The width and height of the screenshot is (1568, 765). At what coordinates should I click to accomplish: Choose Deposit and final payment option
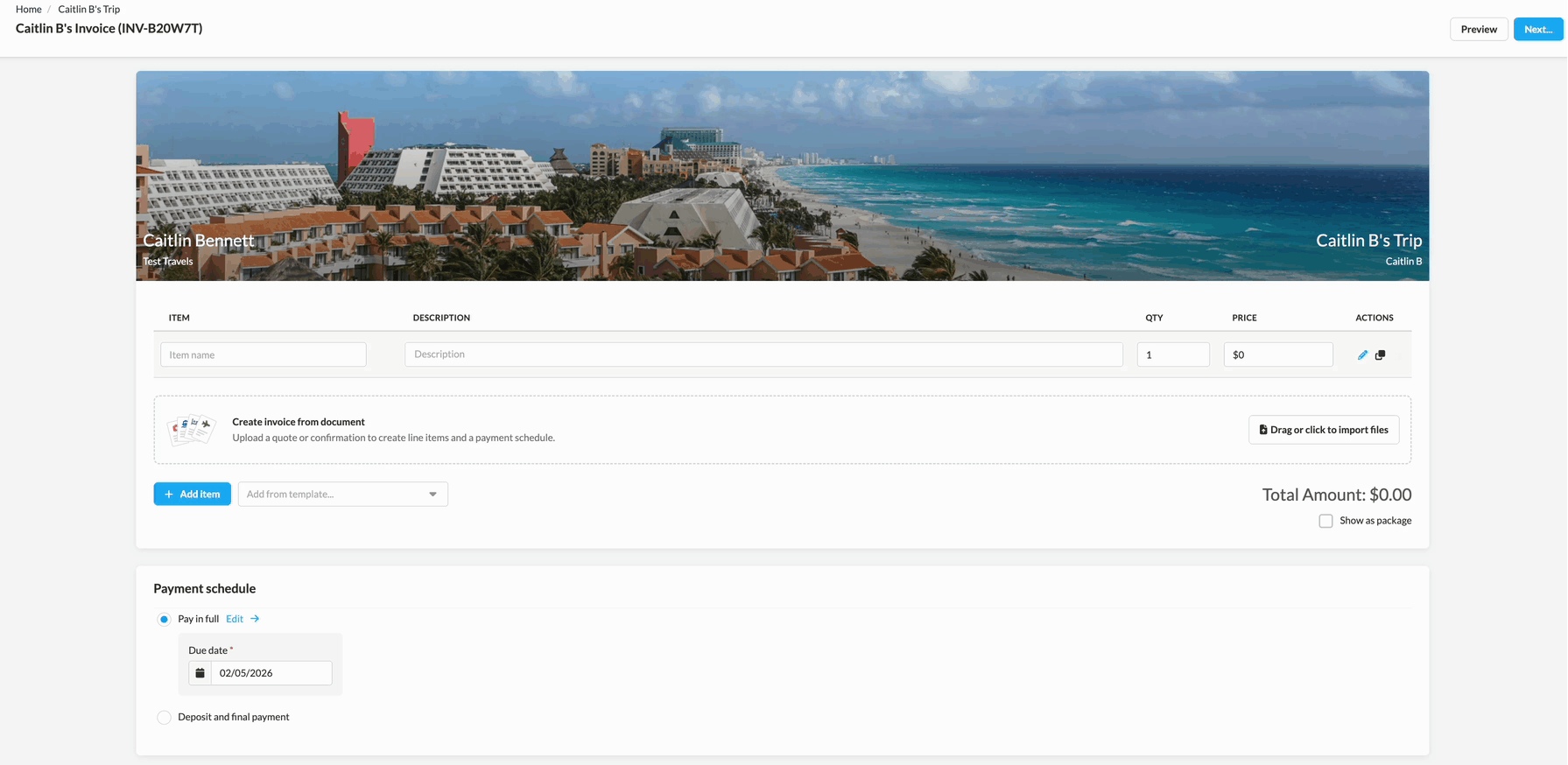[x=164, y=718]
